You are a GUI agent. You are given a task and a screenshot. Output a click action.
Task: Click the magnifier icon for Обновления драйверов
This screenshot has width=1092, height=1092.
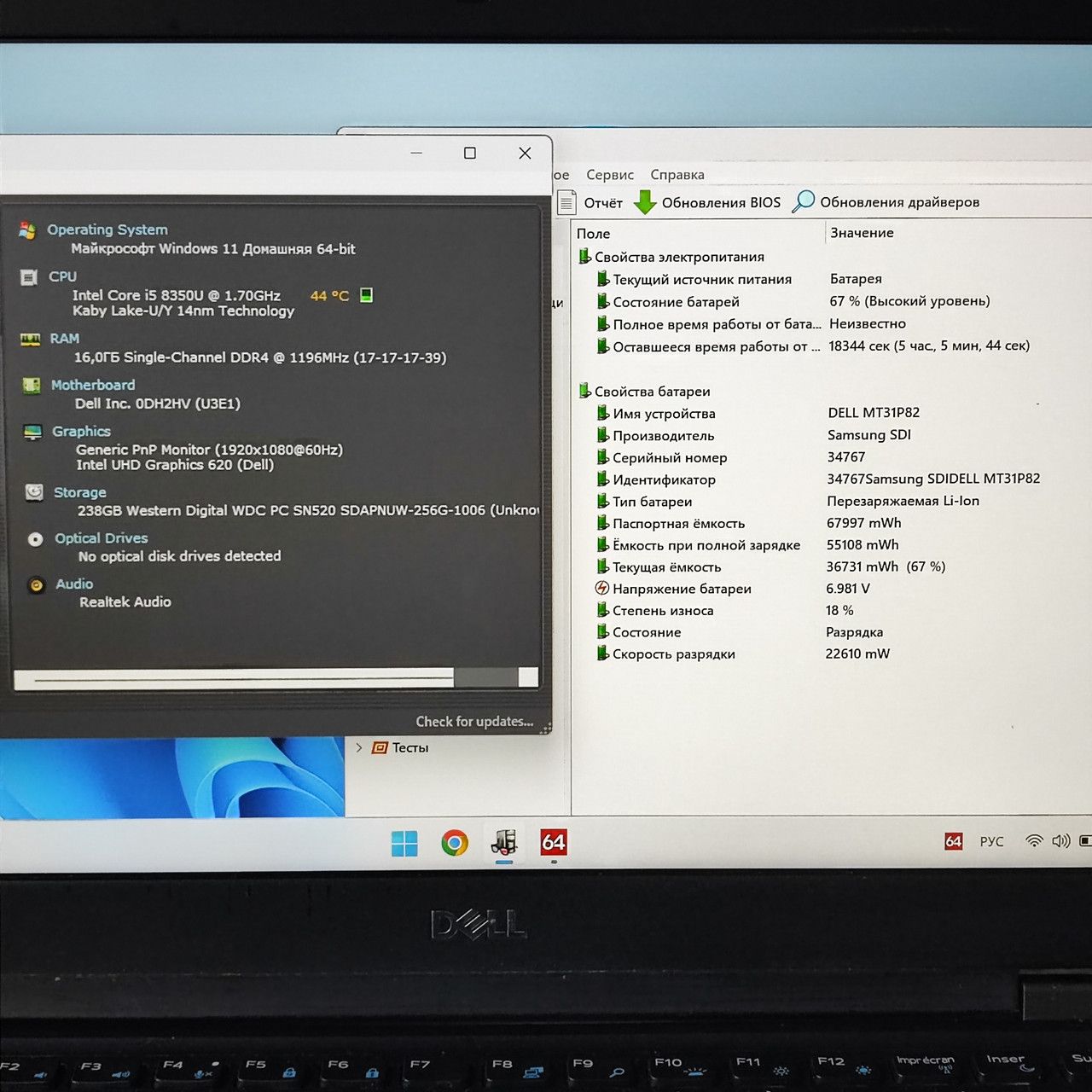click(803, 201)
